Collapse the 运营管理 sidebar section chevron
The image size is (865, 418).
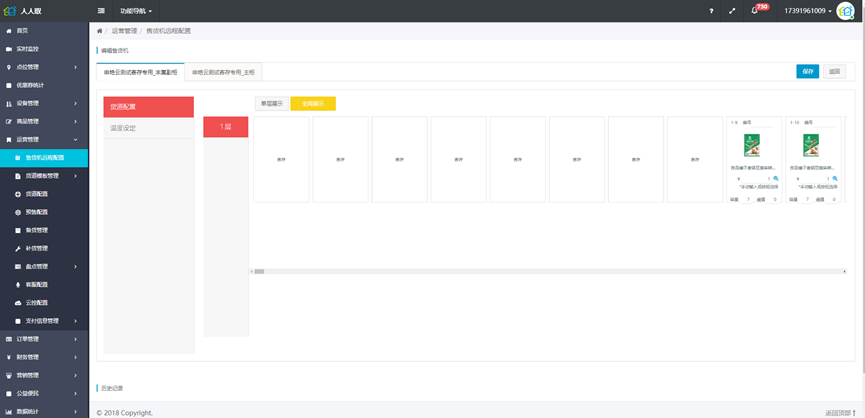(x=76, y=140)
